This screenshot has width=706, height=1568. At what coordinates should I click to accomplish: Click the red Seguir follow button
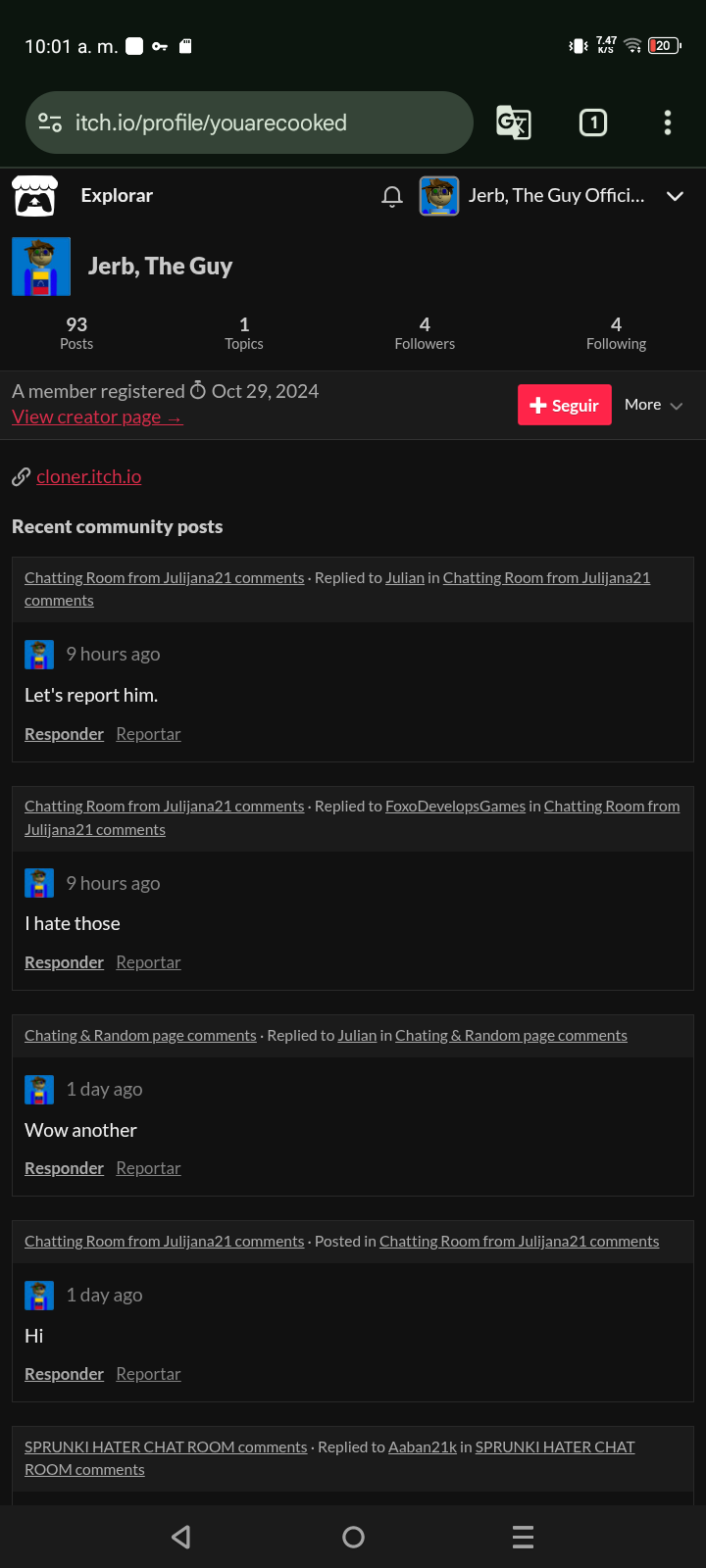pos(565,405)
